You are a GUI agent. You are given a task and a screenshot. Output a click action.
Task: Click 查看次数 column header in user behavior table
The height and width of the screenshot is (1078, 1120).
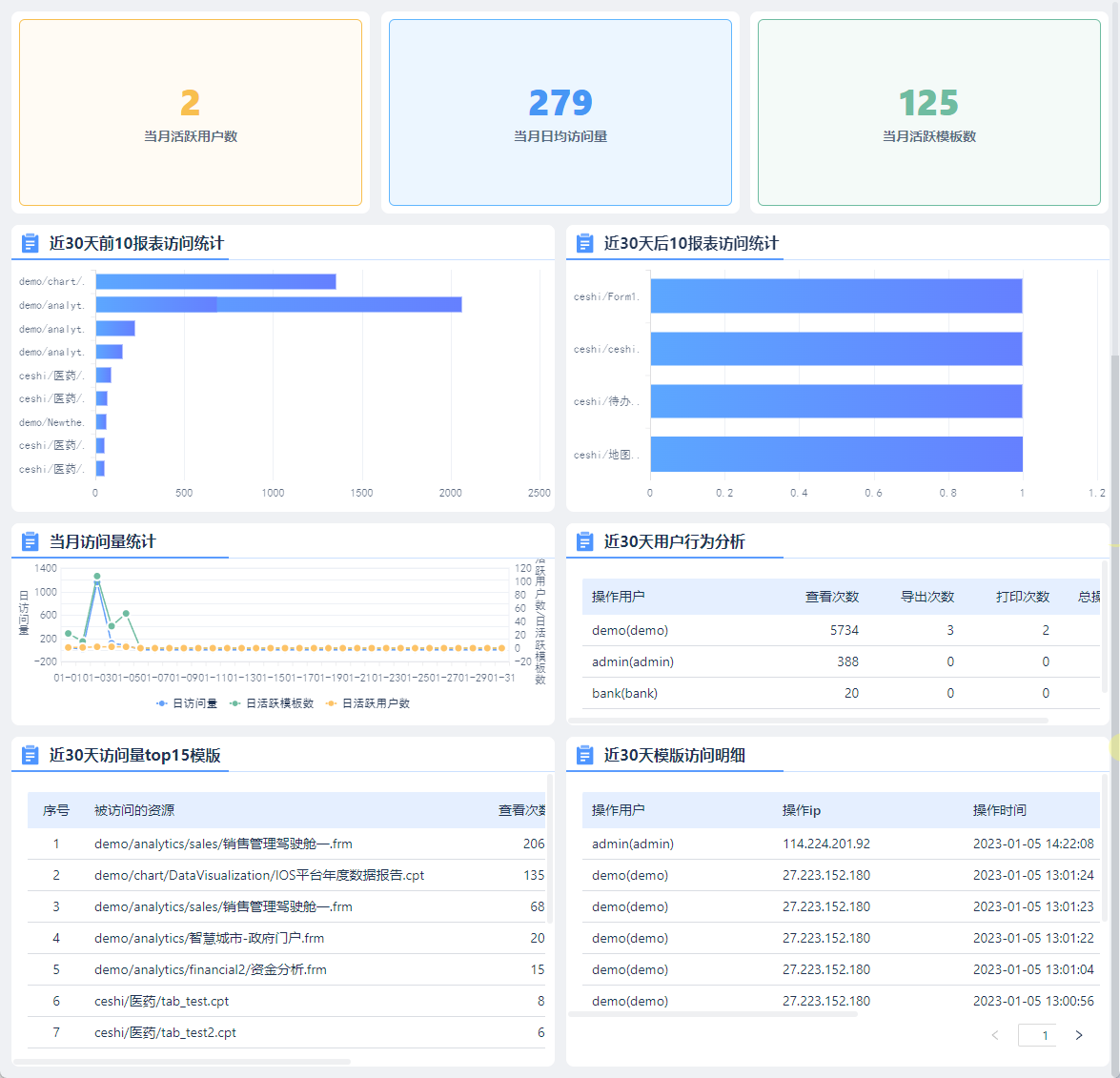click(x=832, y=597)
